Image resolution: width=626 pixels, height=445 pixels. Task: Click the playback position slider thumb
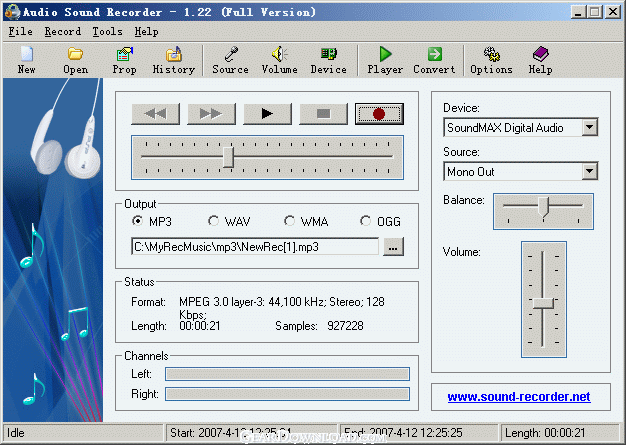point(228,157)
